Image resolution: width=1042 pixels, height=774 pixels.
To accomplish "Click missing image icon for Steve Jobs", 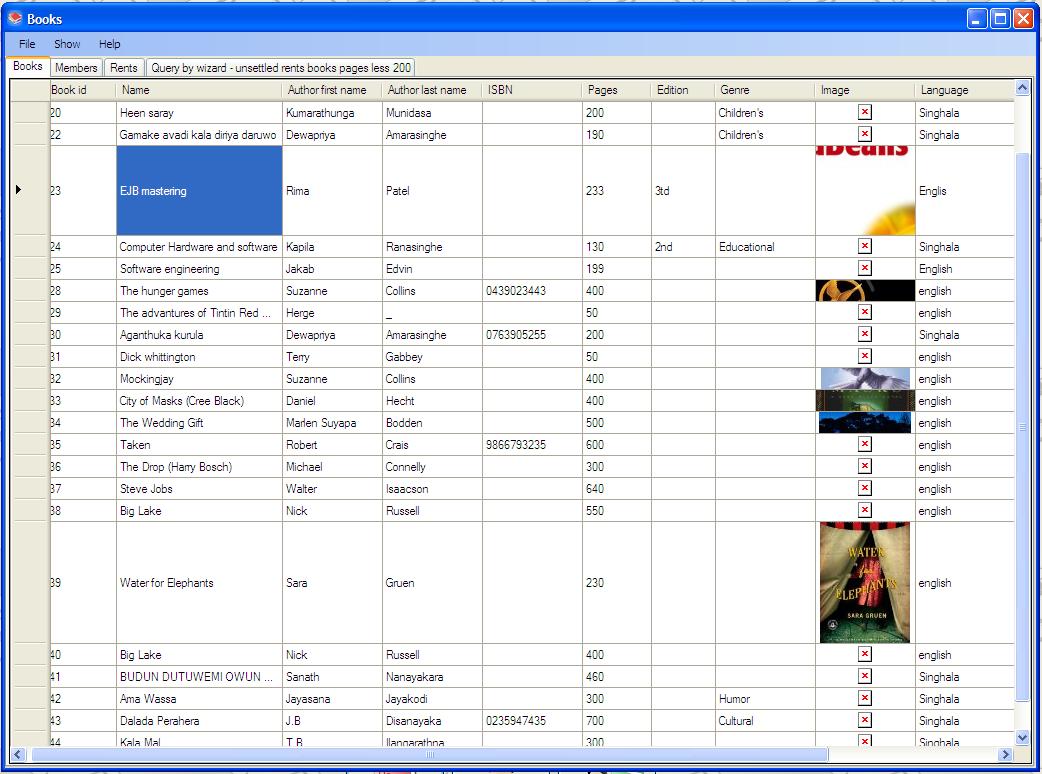I will point(865,488).
